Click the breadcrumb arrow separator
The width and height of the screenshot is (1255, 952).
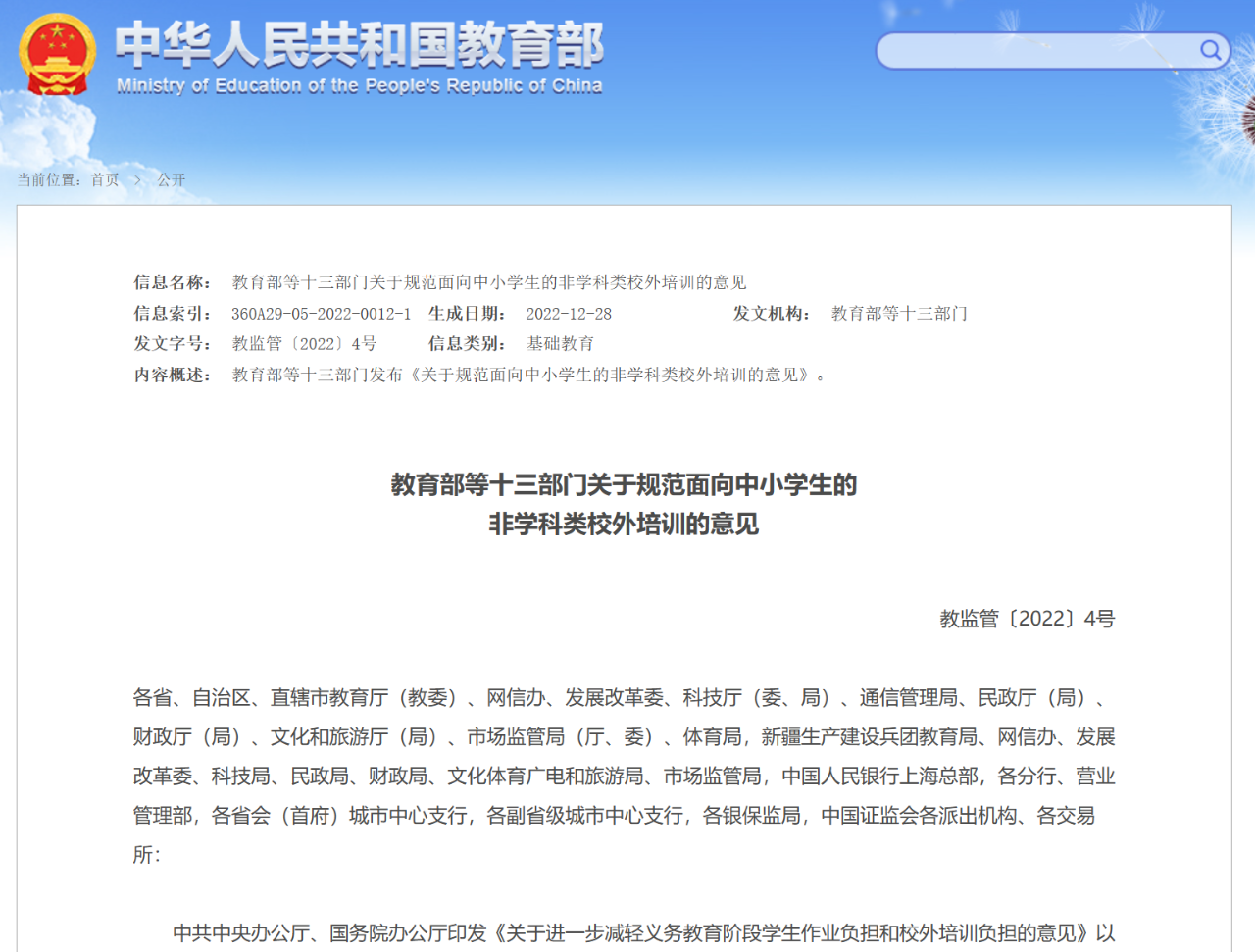tap(137, 180)
